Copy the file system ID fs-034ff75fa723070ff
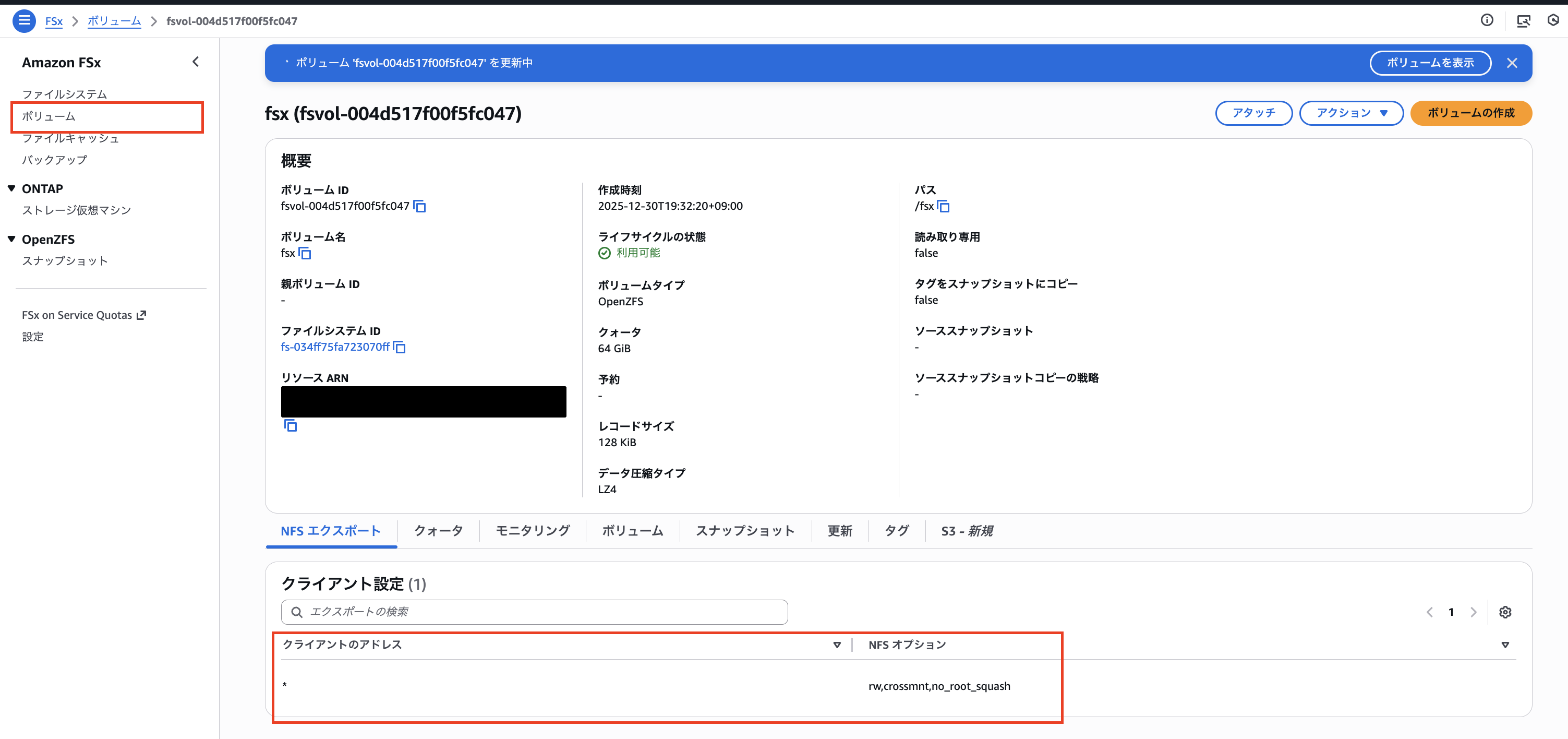 tap(400, 347)
